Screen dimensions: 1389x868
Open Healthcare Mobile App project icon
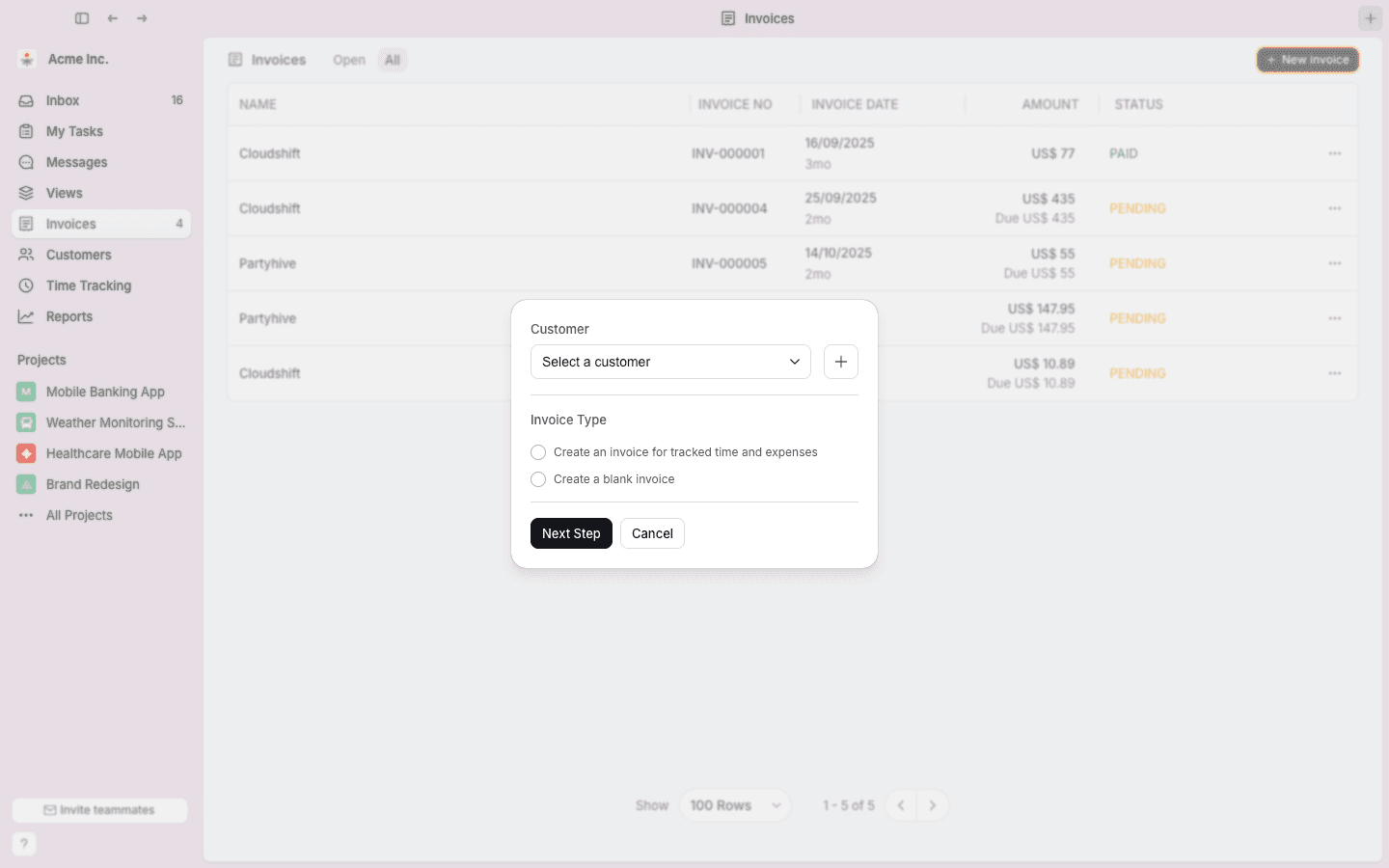26,453
